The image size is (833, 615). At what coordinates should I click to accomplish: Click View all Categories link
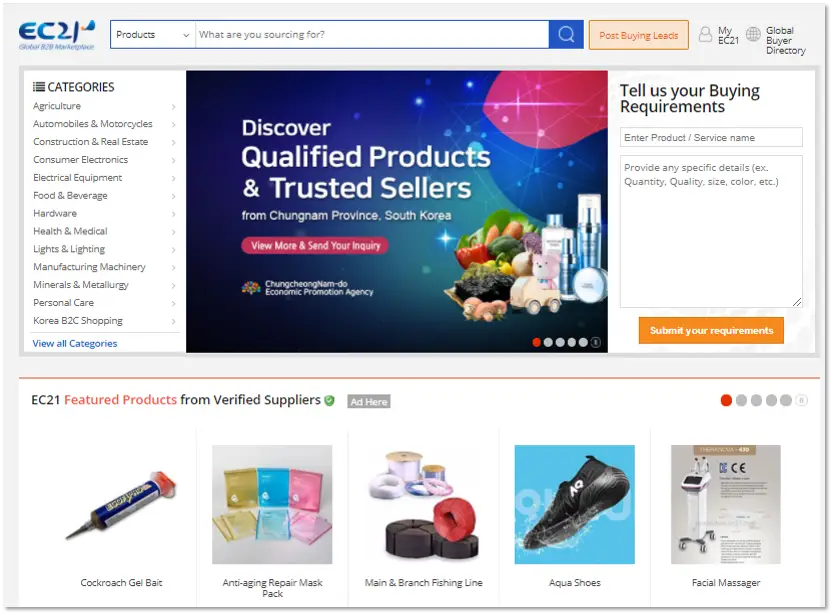pos(75,344)
